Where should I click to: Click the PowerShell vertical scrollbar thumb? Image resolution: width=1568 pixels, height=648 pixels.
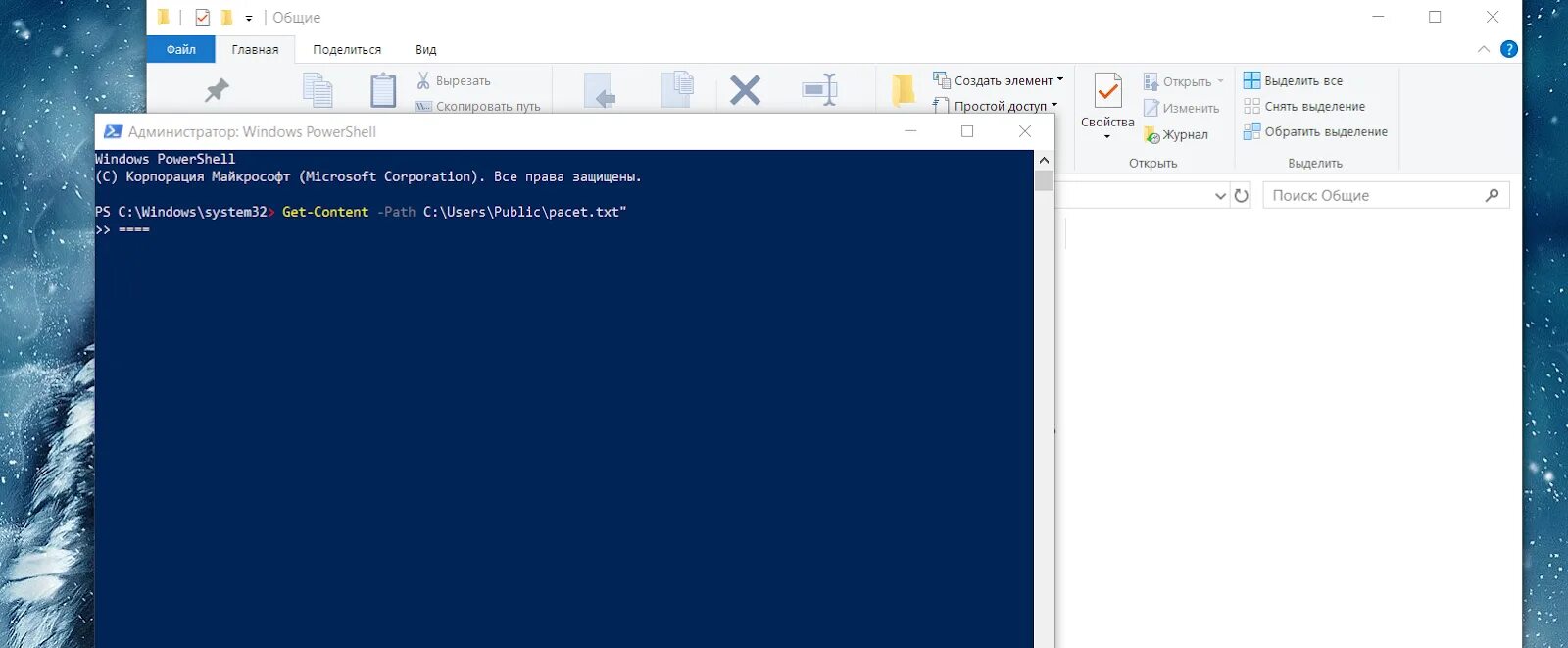click(1044, 180)
